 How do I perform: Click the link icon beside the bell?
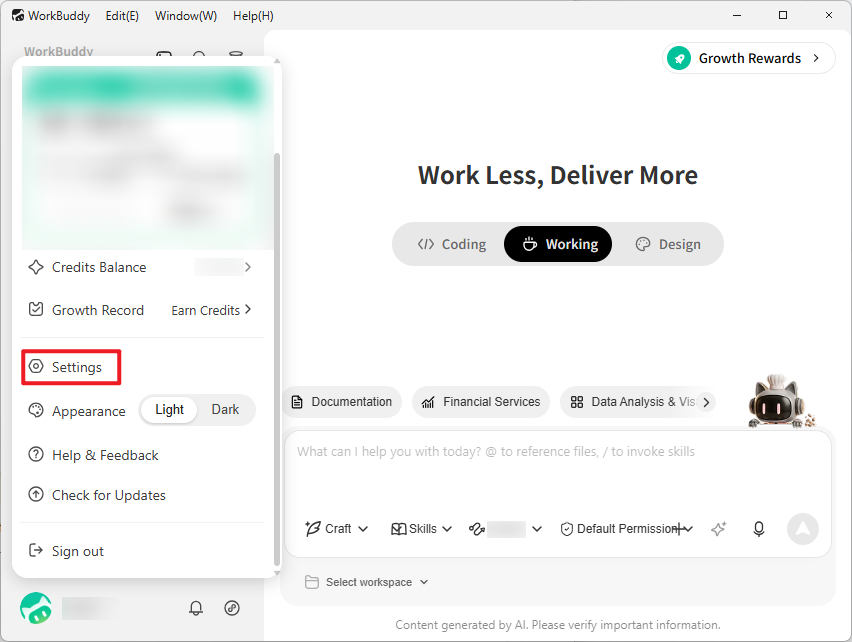pos(232,608)
